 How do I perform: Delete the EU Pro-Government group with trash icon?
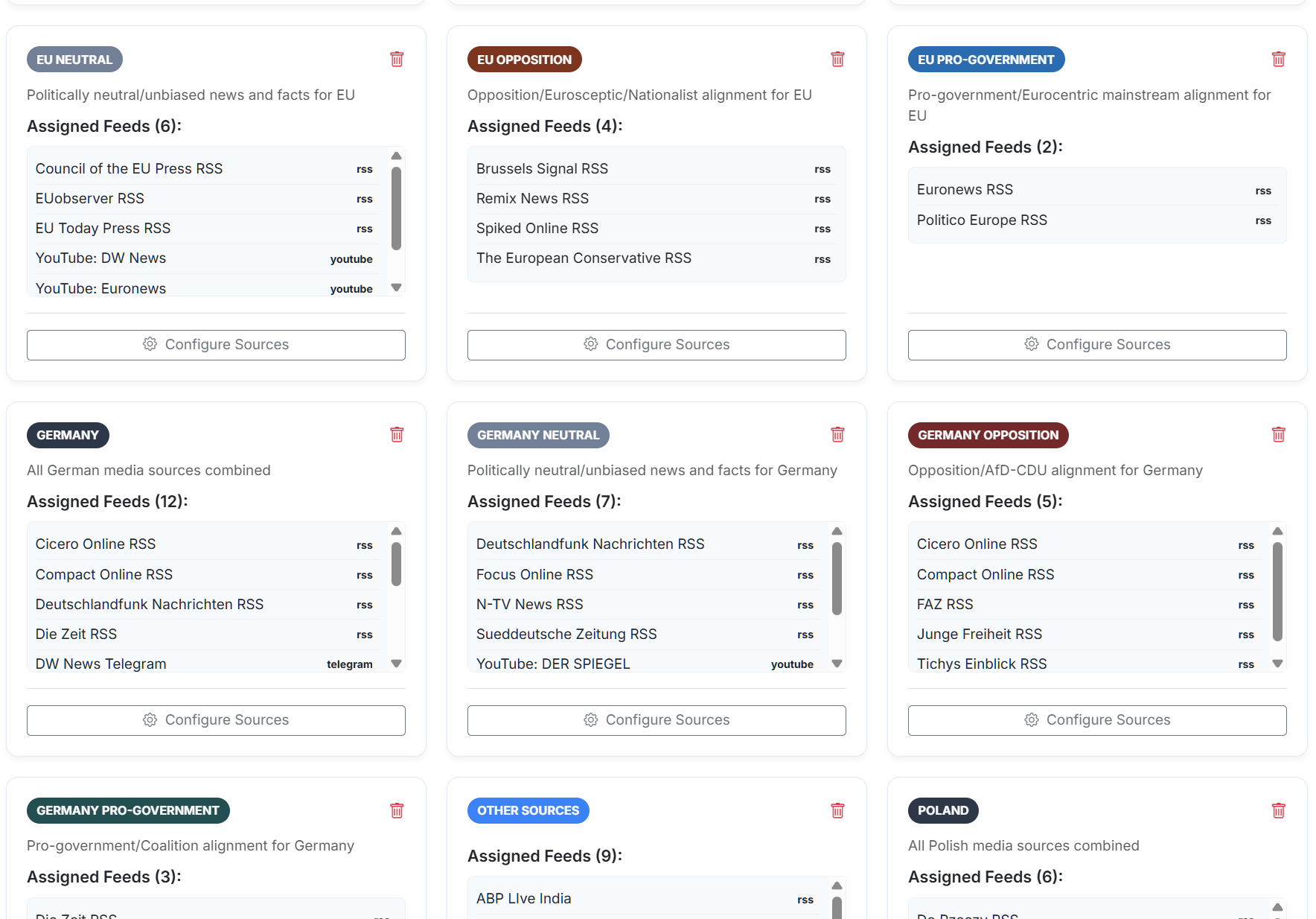coord(1278,60)
